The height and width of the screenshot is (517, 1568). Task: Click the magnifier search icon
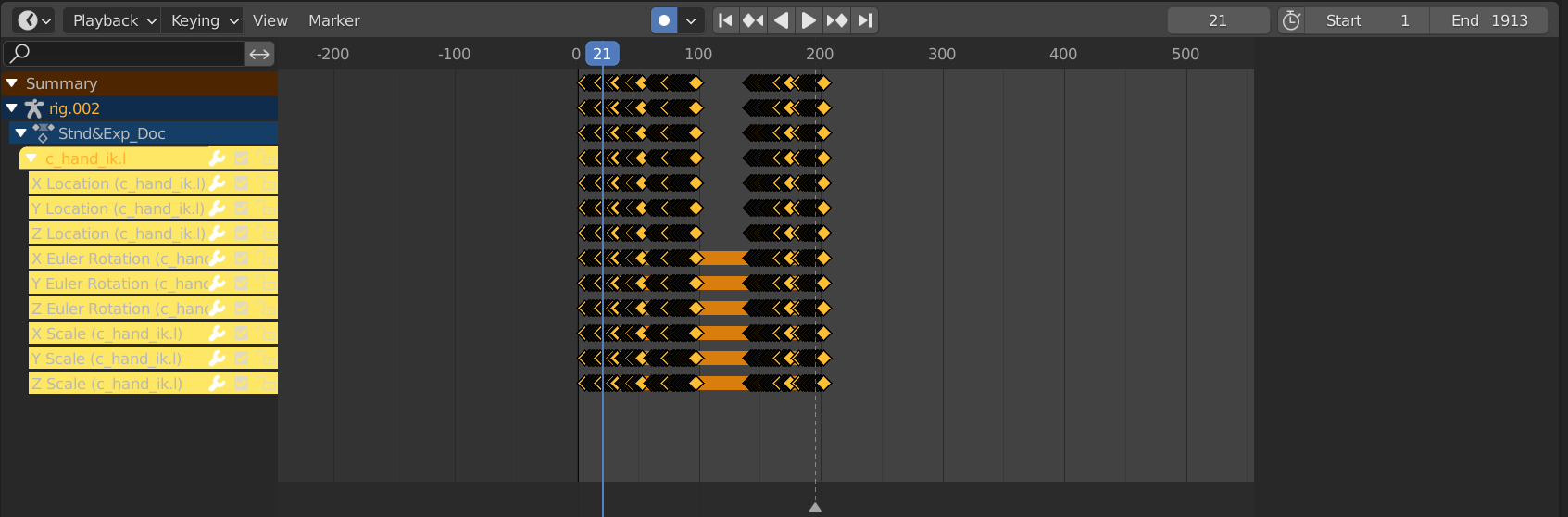[19, 53]
